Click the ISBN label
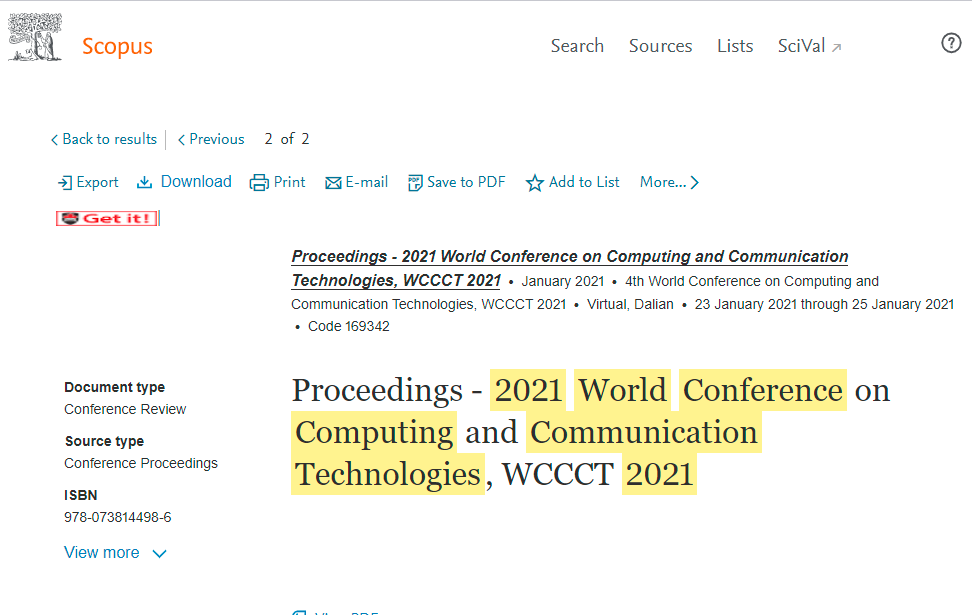The image size is (972, 615). coord(81,495)
